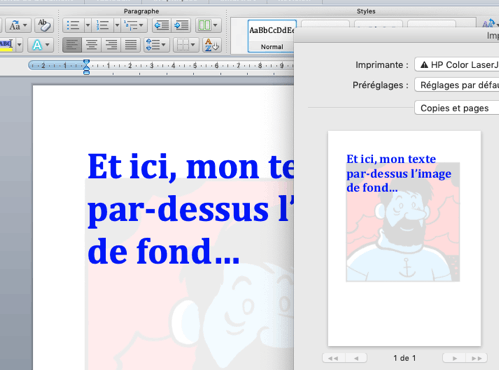499x370 pixels.
Task: Expand the bullet list style dropdown
Action: [x=88, y=25]
